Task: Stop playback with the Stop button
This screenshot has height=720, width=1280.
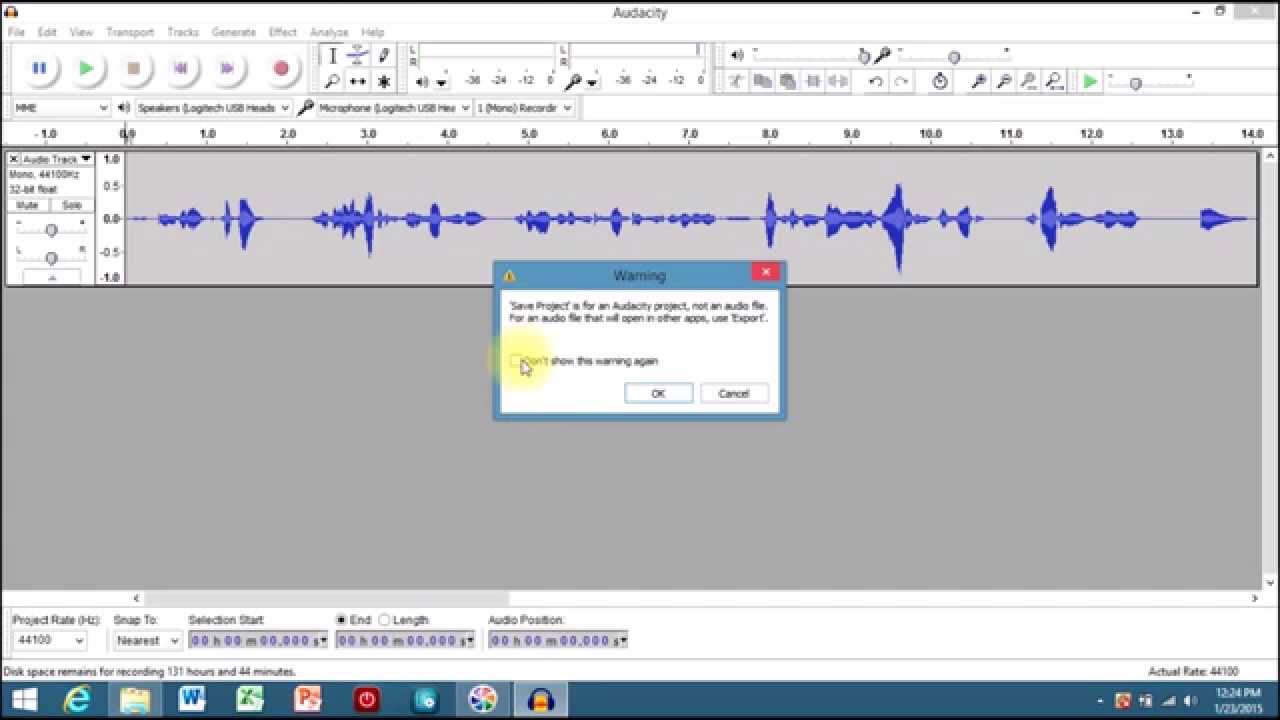Action: [x=133, y=68]
